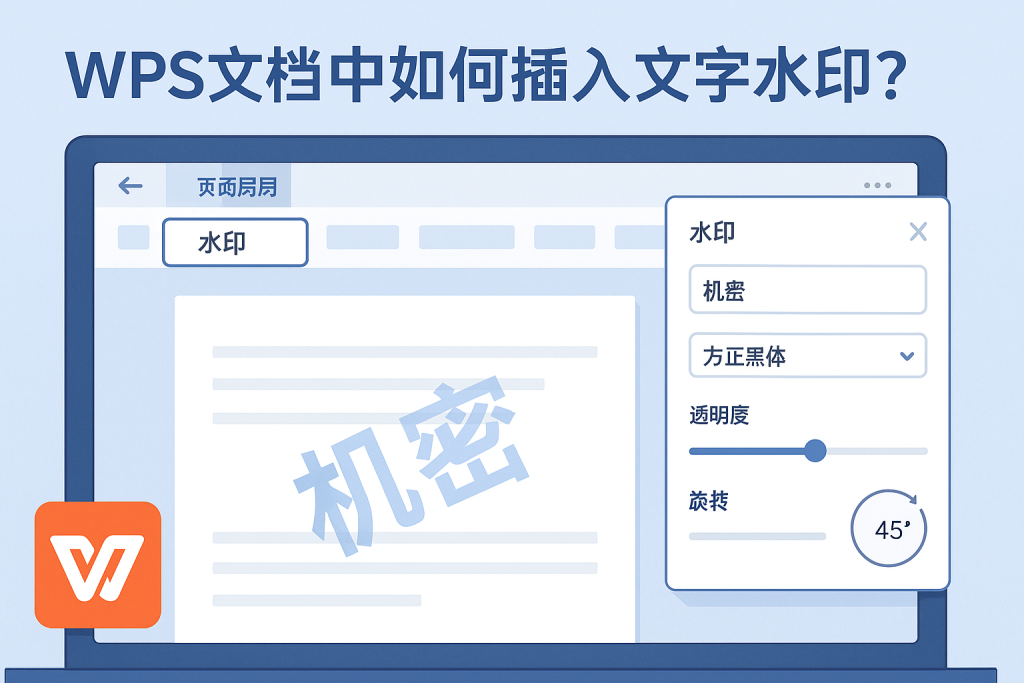Click the 机密 watermark text field
1024x683 pixels.
[x=808, y=290]
